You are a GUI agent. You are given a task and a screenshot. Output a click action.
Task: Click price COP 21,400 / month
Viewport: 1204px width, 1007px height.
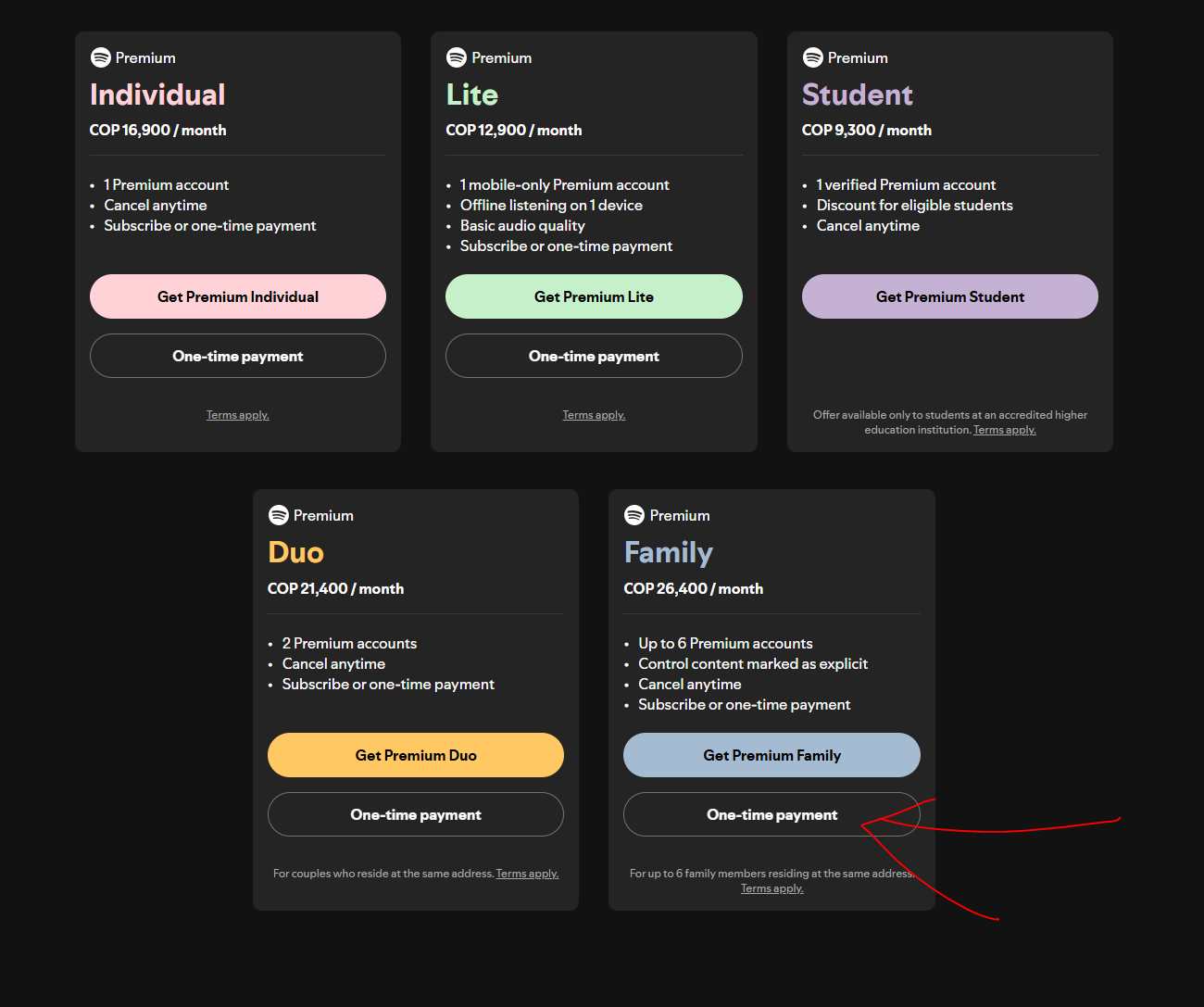click(x=335, y=589)
